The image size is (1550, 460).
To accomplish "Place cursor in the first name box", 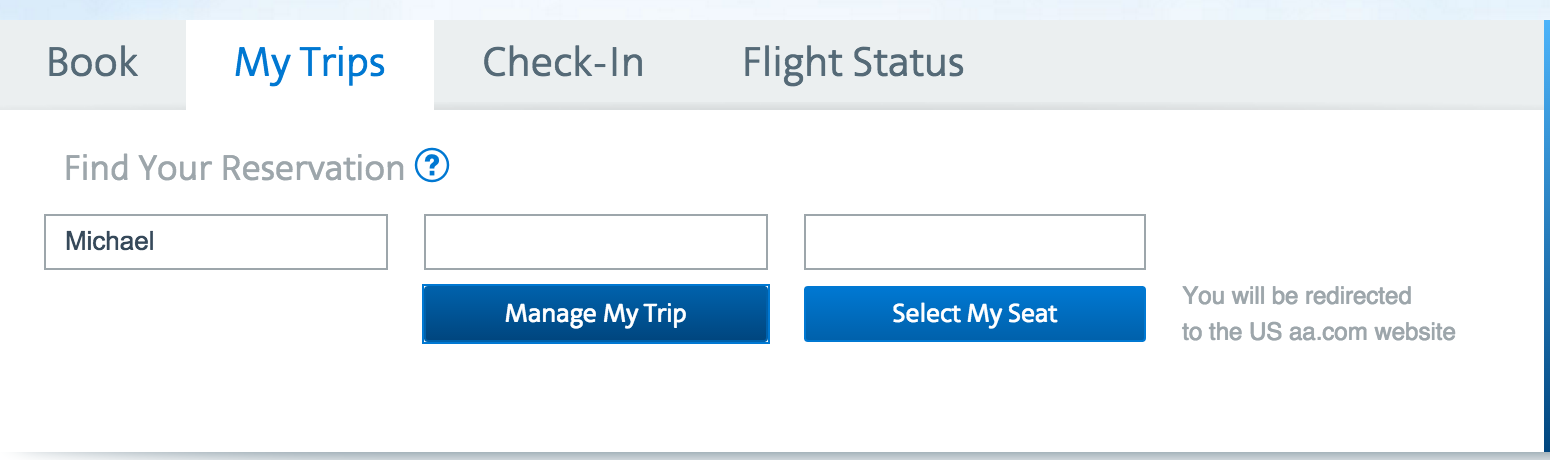I will 215,242.
